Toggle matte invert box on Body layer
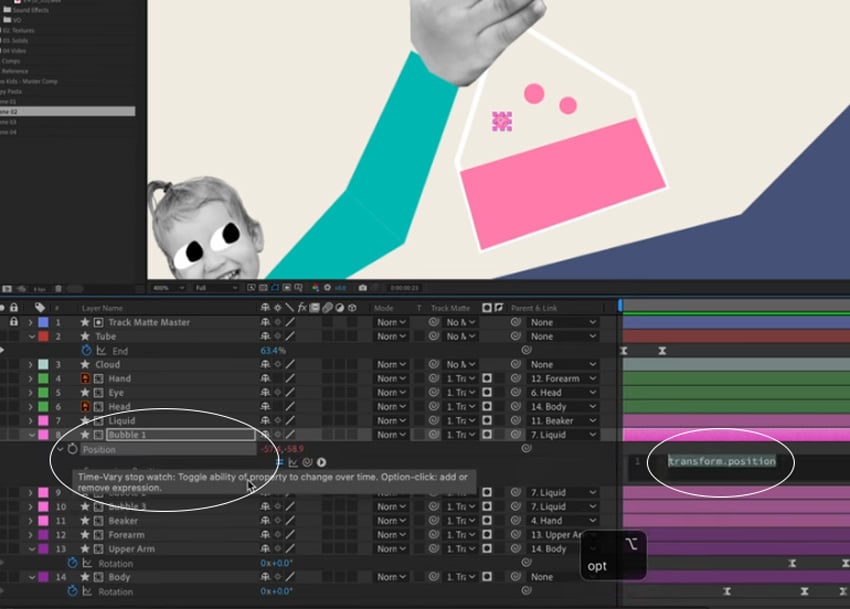Screen dimensions: 850x609 (x=487, y=576)
